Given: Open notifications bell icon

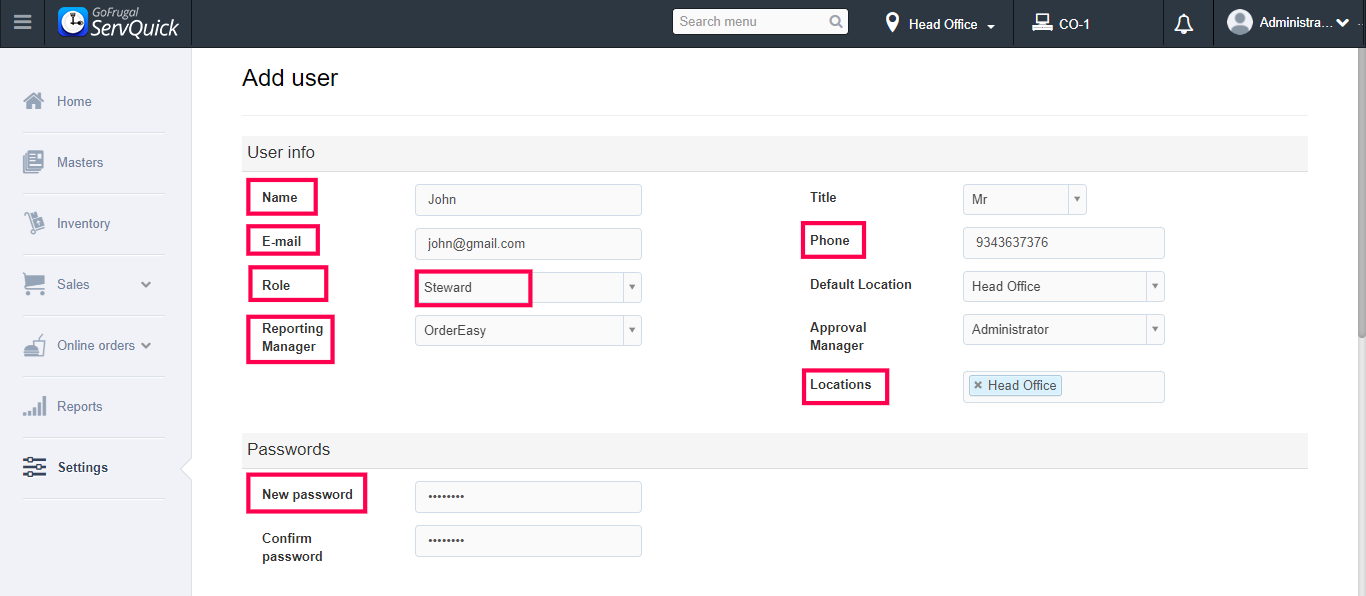Looking at the screenshot, I should tap(1184, 24).
